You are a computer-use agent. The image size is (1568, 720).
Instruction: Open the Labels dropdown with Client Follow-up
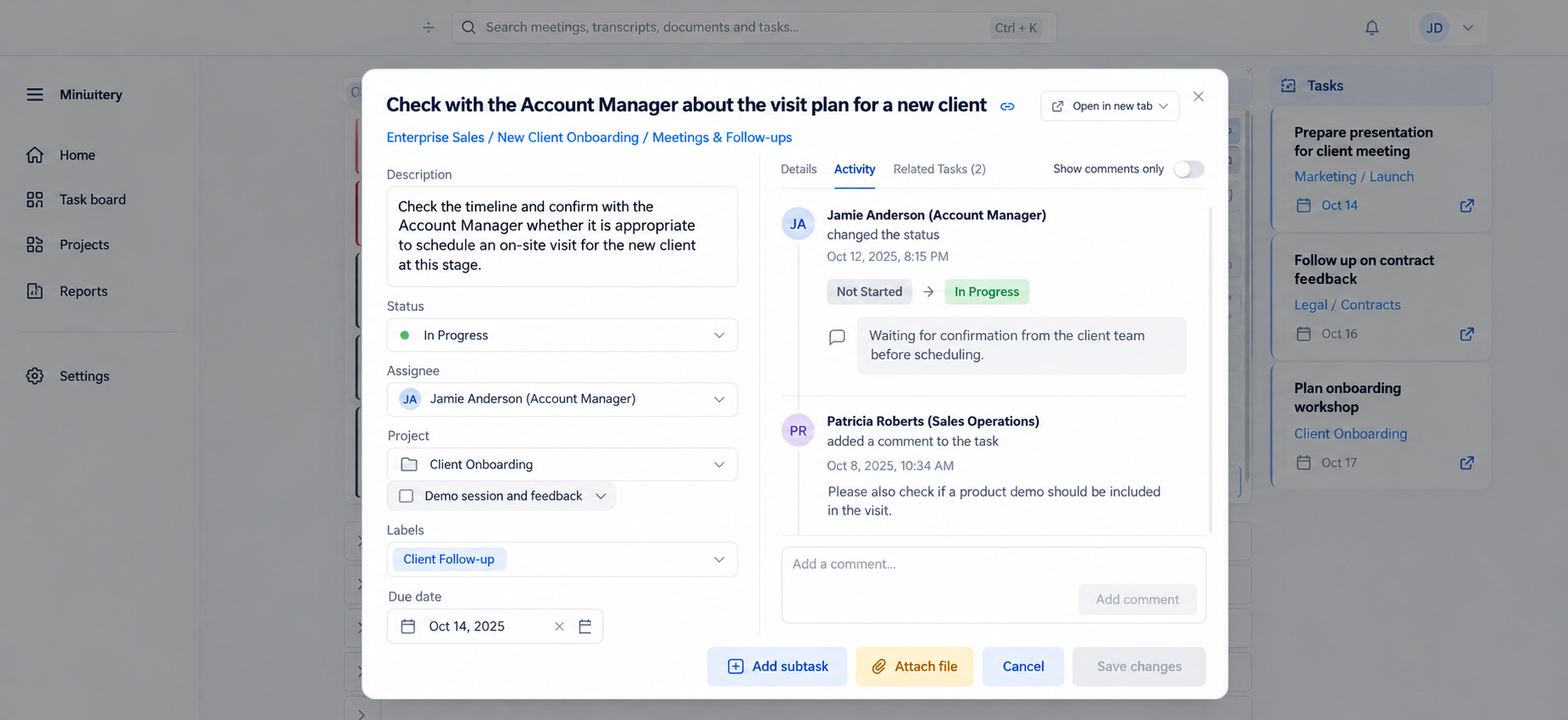click(x=562, y=559)
